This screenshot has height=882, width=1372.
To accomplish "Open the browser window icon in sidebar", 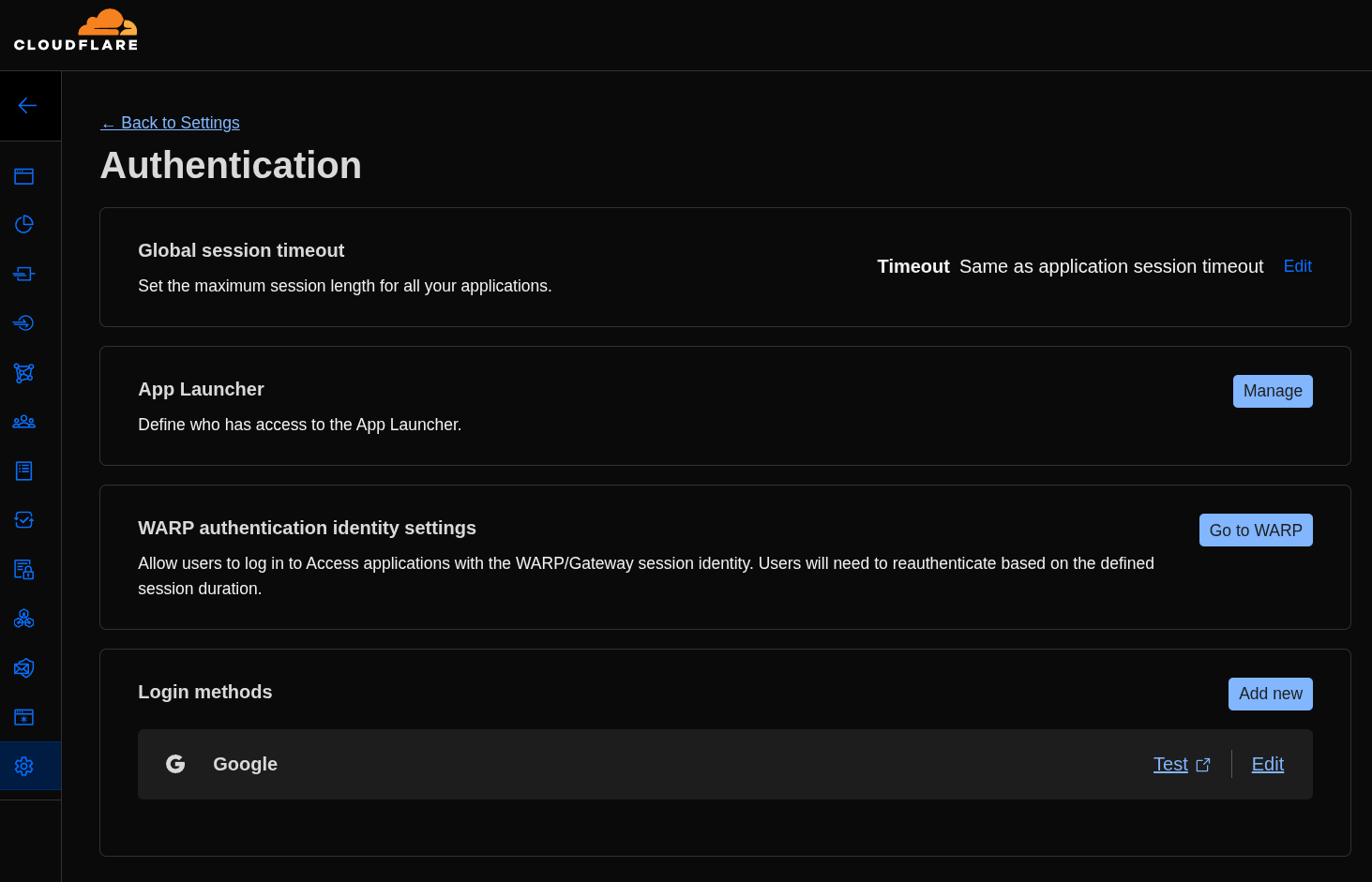I will 24,176.
